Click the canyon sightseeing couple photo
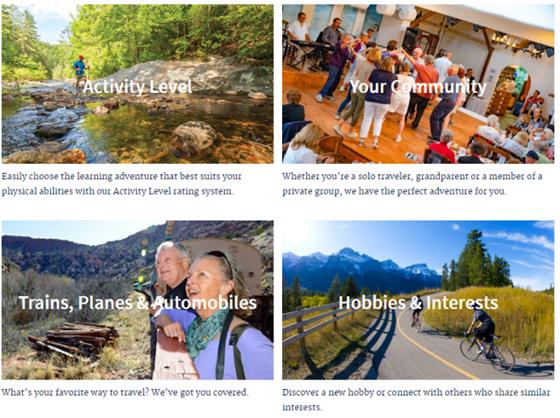The height and width of the screenshot is (418, 560). click(138, 300)
